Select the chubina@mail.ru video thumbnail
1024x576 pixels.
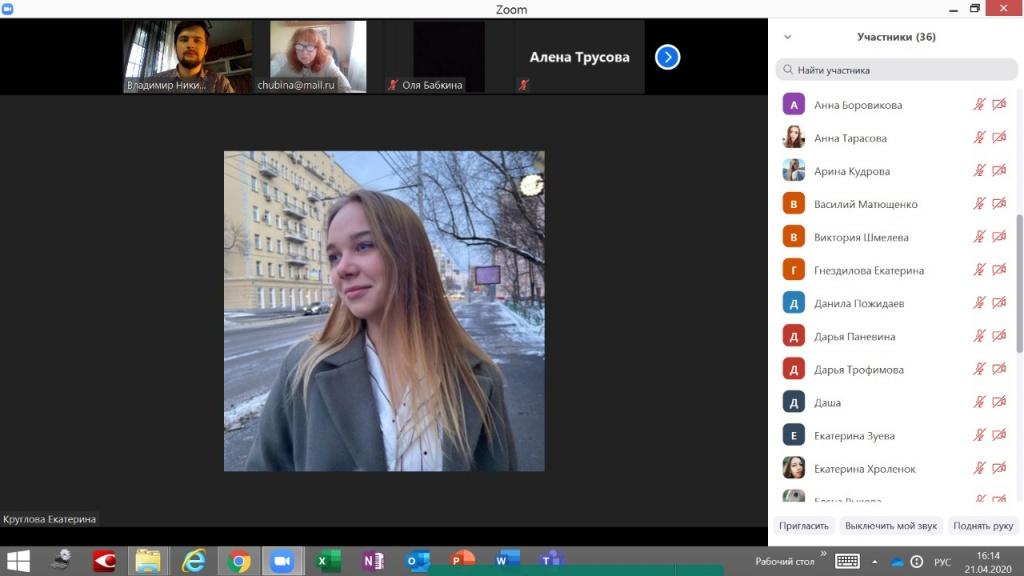coord(318,57)
